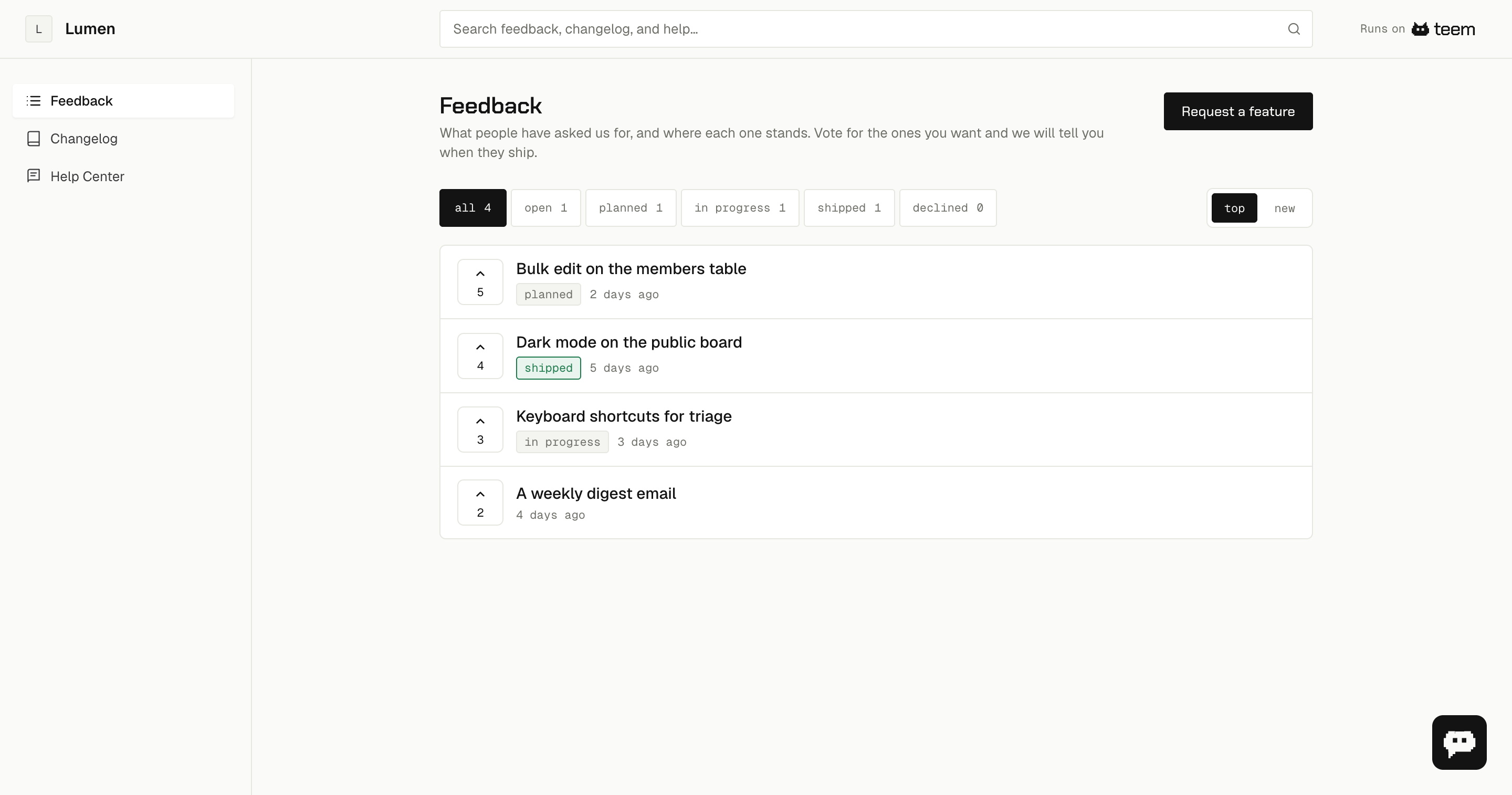1512x795 pixels.
Task: Click the green shipped status badge
Action: click(548, 368)
